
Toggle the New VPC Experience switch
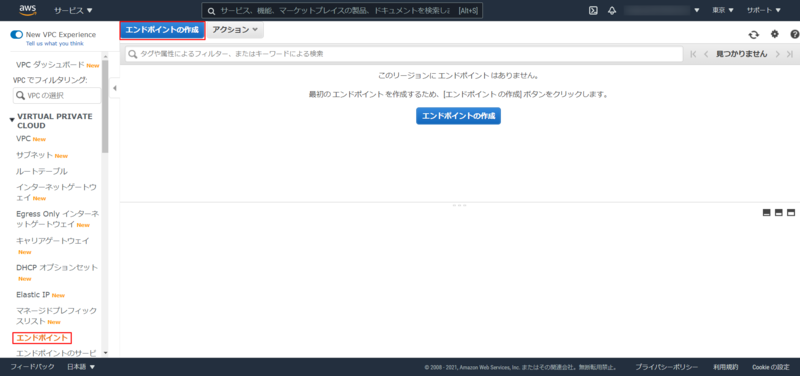[x=17, y=35]
